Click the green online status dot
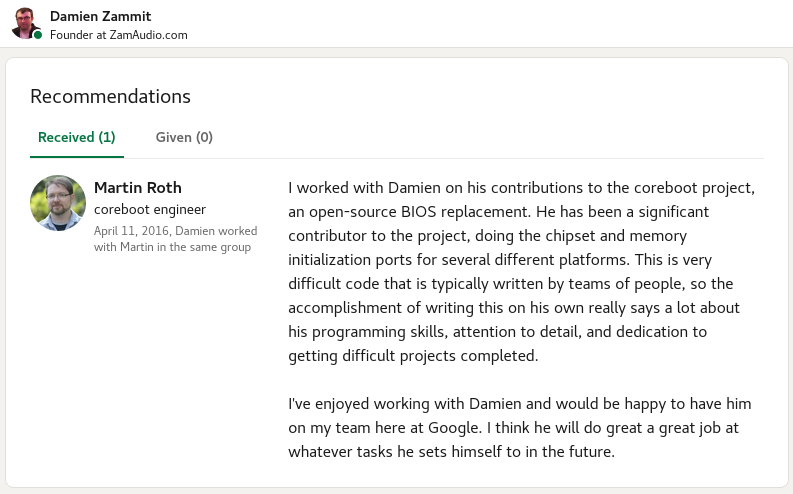 [37, 35]
